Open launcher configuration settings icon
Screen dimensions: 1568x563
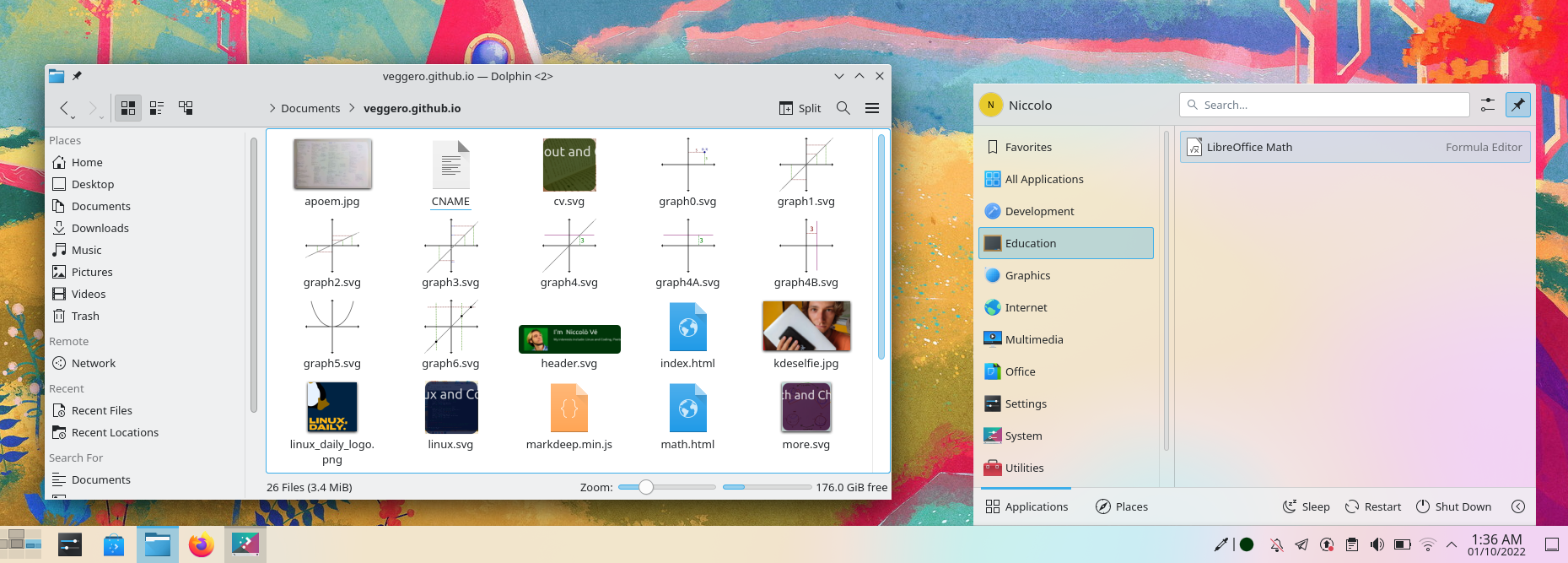(x=1488, y=105)
